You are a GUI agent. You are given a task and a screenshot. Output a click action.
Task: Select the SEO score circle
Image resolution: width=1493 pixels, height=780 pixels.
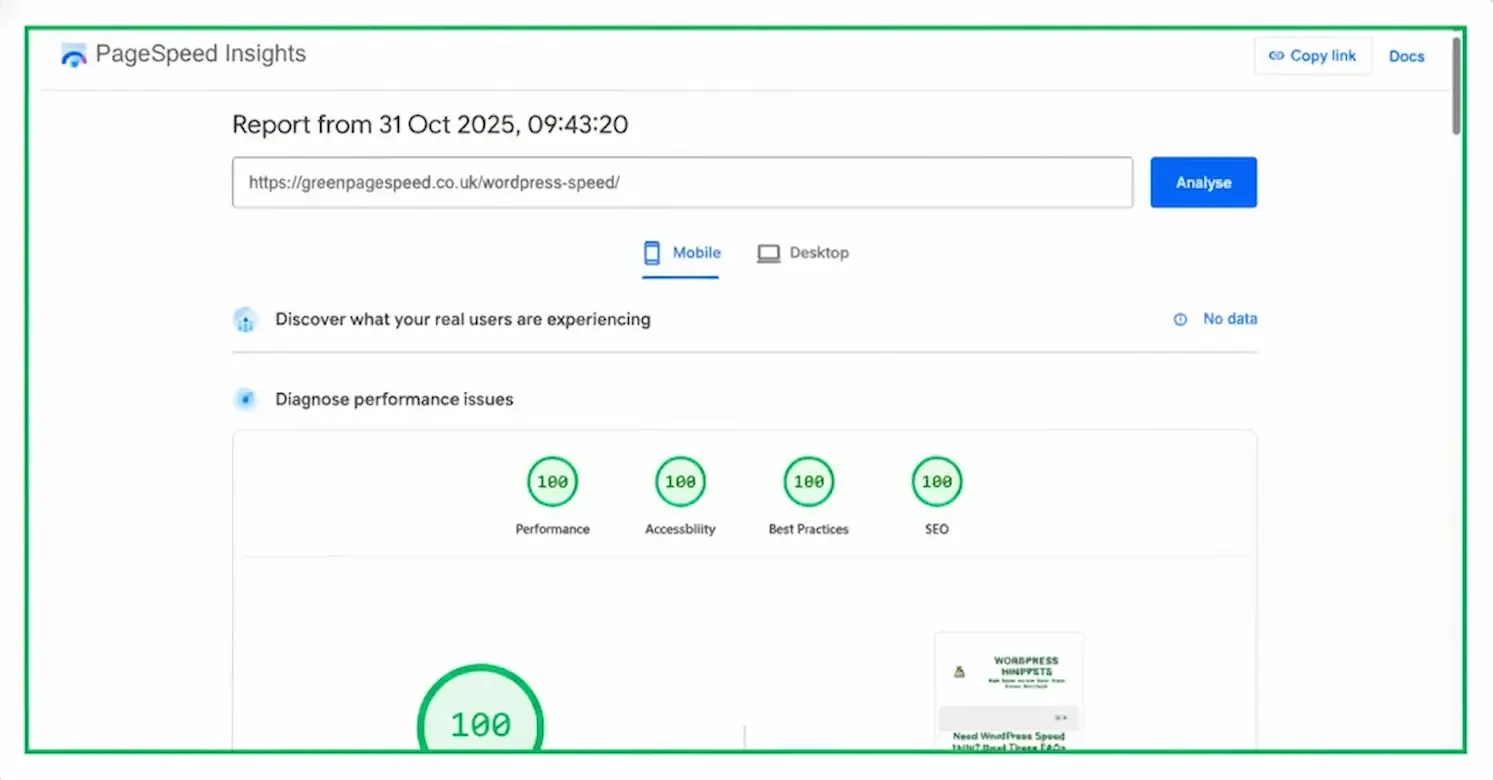coord(936,482)
